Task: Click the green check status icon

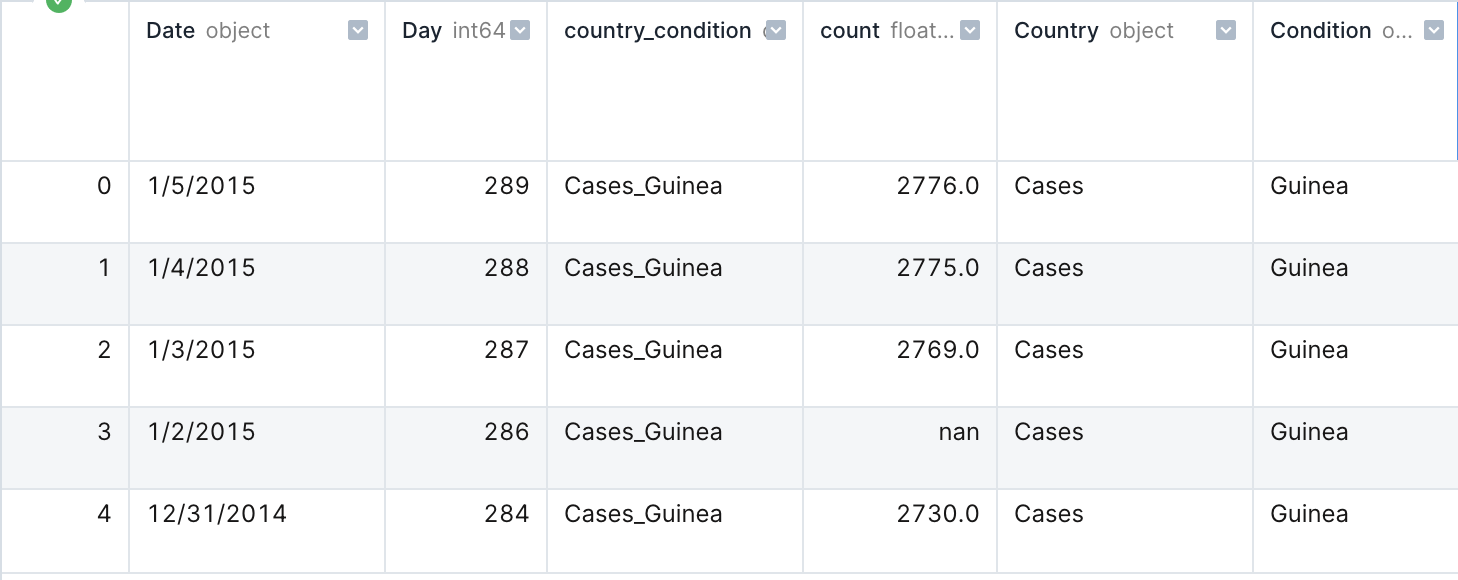Action: [59, 4]
